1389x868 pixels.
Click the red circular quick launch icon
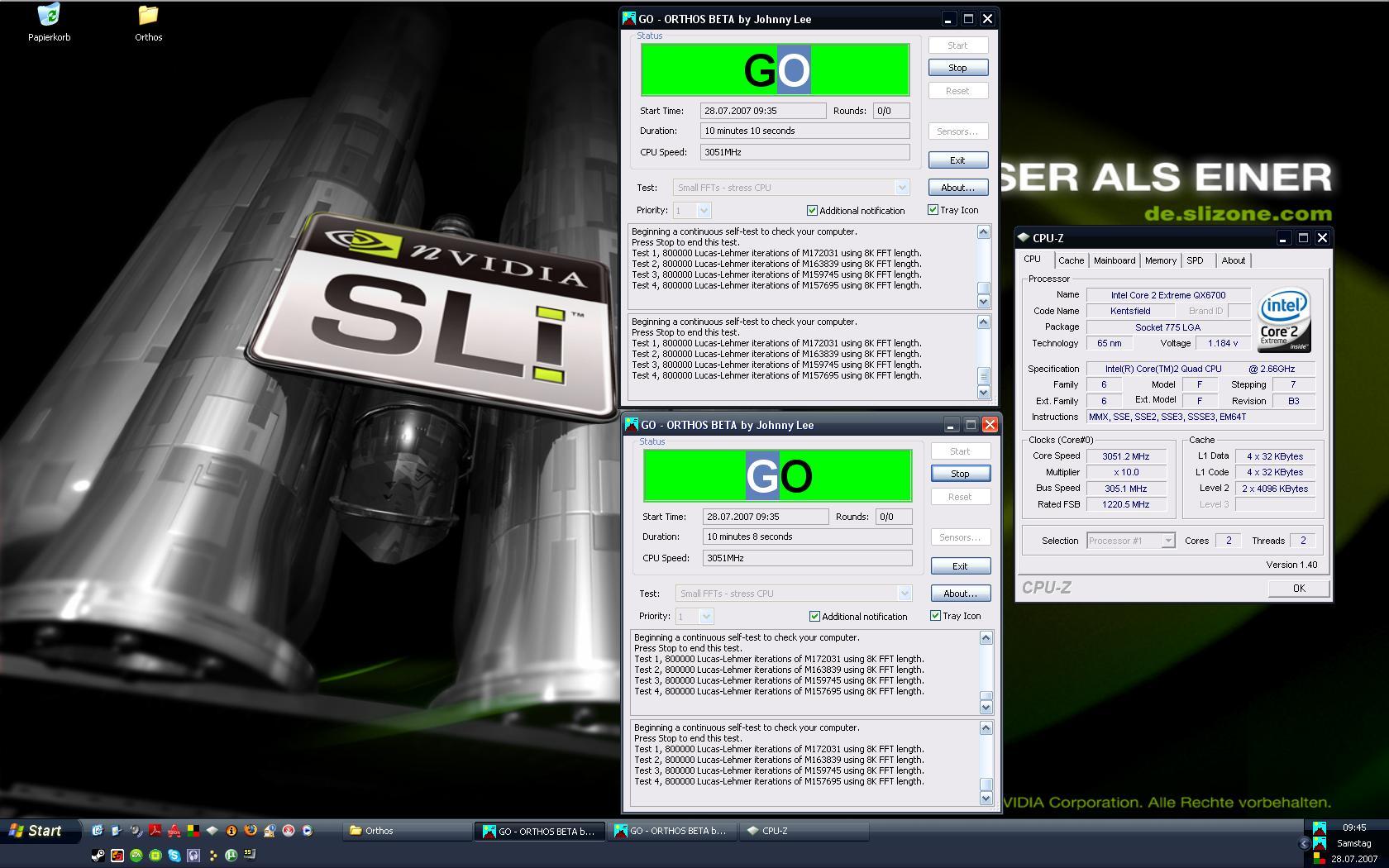pyautogui.click(x=289, y=830)
